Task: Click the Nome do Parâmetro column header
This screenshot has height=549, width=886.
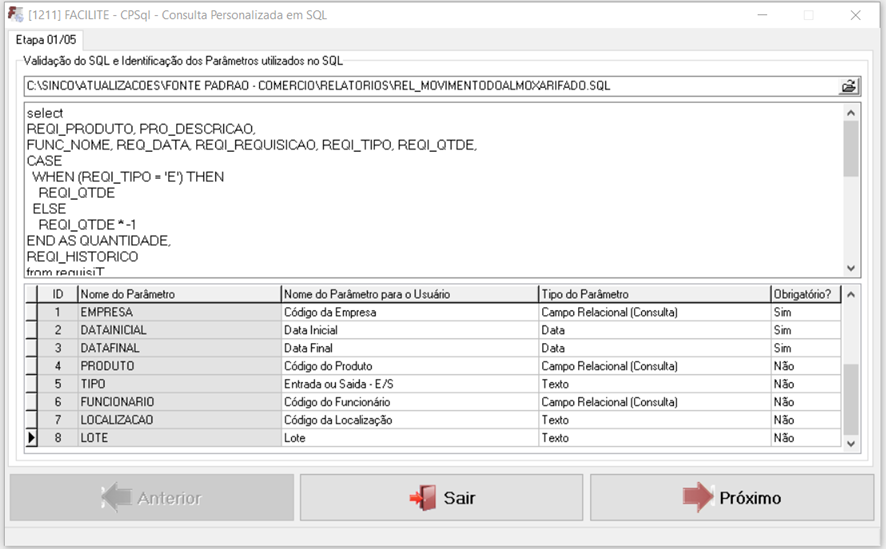Action: [179, 294]
